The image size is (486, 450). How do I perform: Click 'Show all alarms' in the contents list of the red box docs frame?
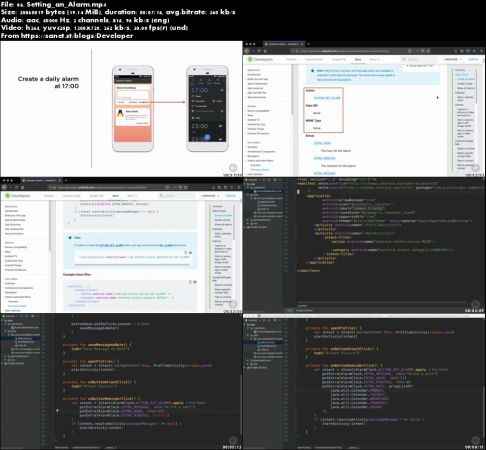(x=466, y=88)
